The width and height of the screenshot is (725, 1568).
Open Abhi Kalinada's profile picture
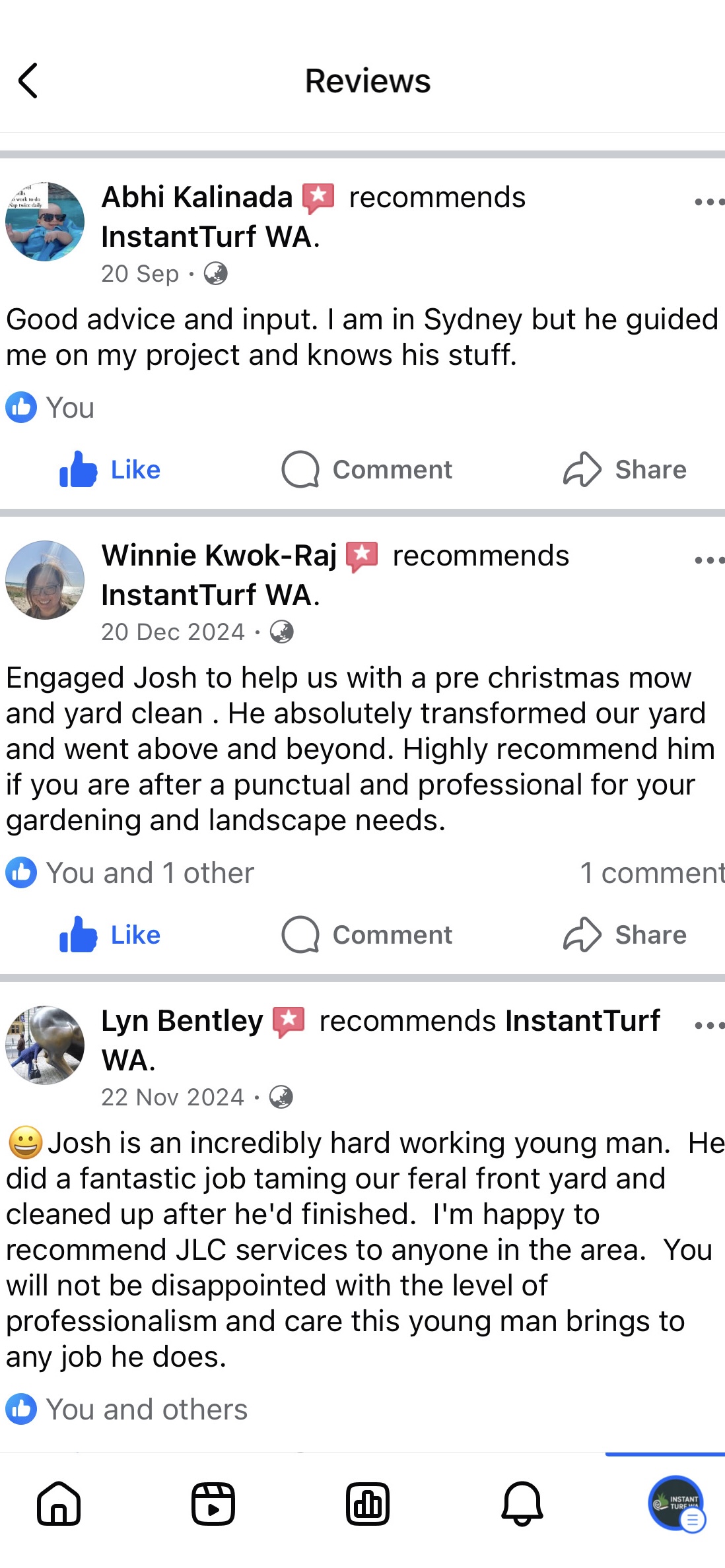point(45,222)
